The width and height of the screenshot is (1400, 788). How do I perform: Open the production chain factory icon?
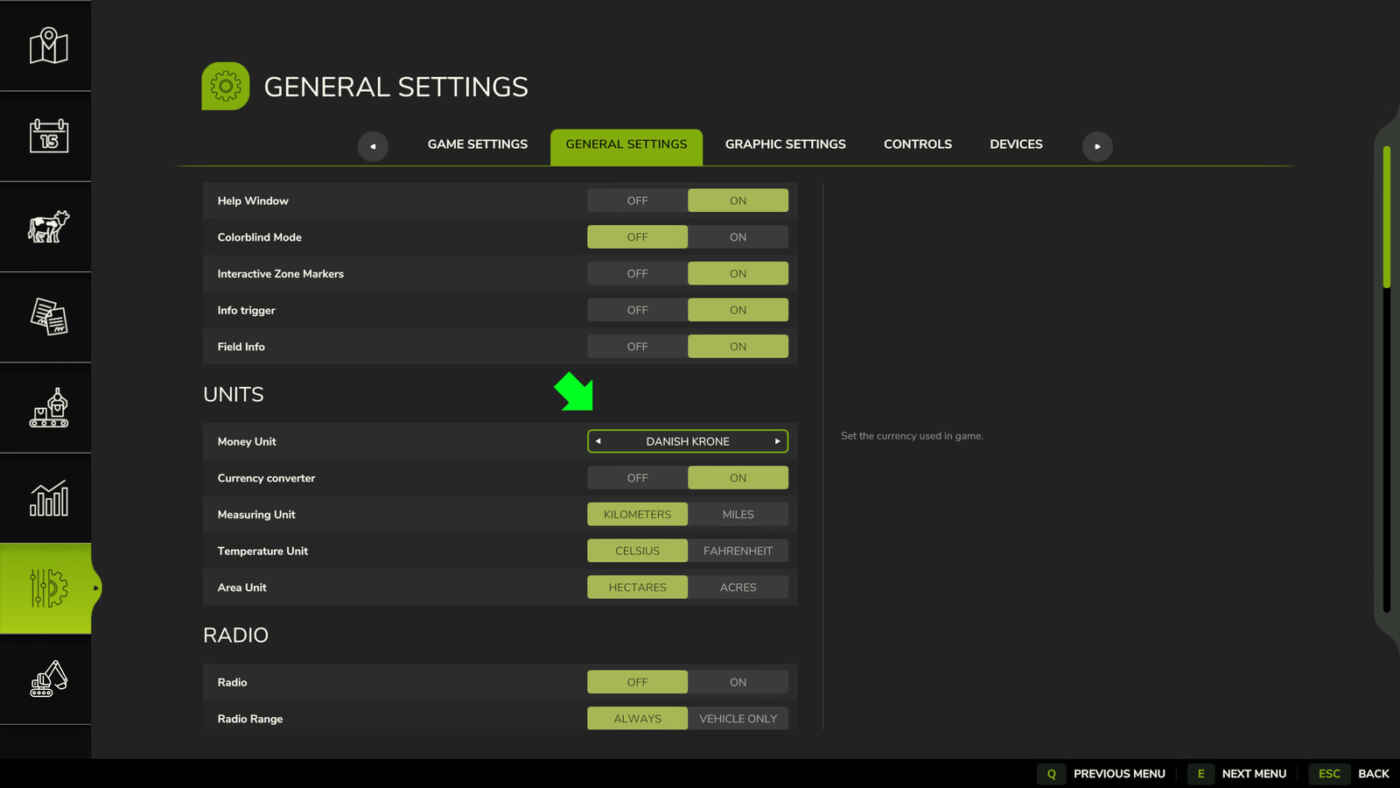click(x=47, y=408)
